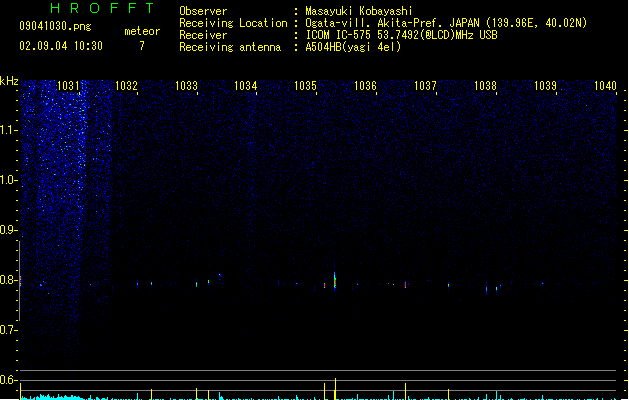Click the HROFFT title text

pyautogui.click(x=102, y=8)
